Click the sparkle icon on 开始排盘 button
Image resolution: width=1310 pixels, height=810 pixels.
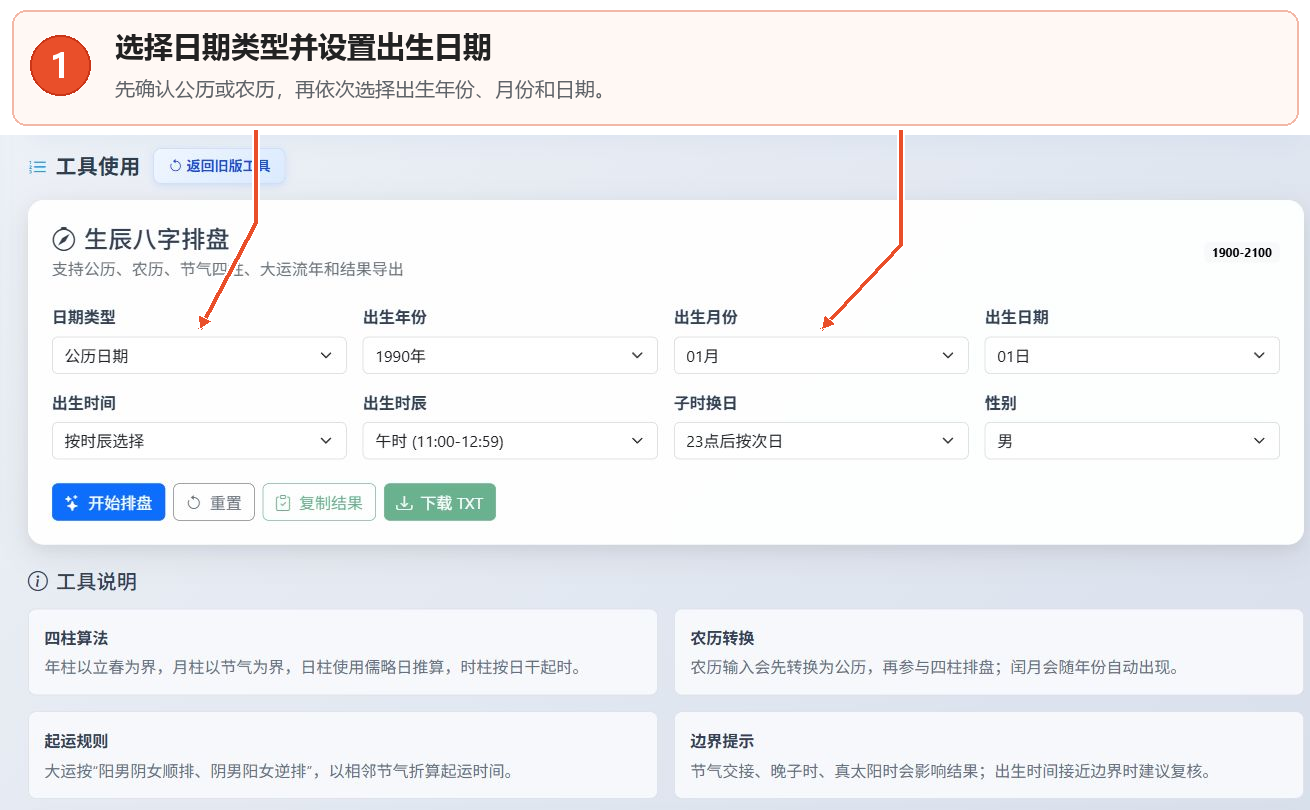72,503
